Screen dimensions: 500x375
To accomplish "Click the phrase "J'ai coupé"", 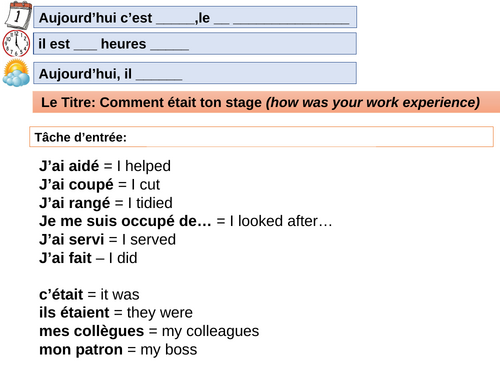I will pos(76,185).
